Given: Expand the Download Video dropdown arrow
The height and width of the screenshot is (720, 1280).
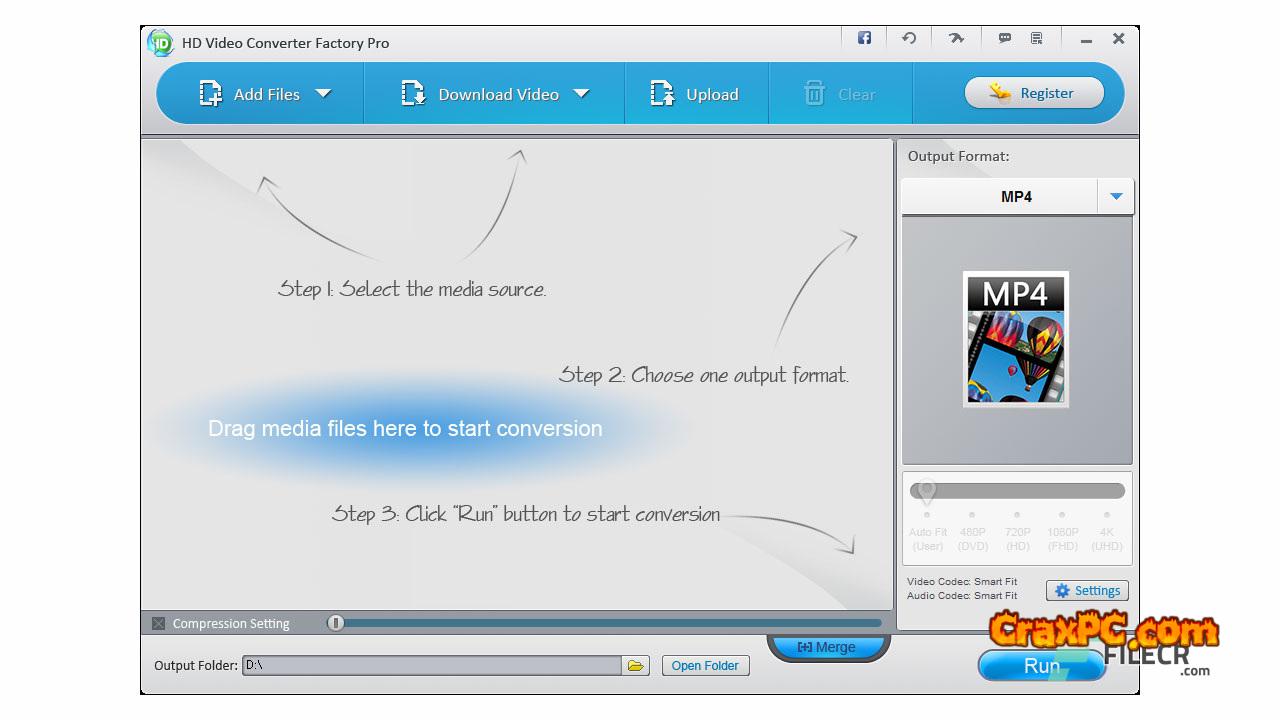Looking at the screenshot, I should tap(581, 94).
